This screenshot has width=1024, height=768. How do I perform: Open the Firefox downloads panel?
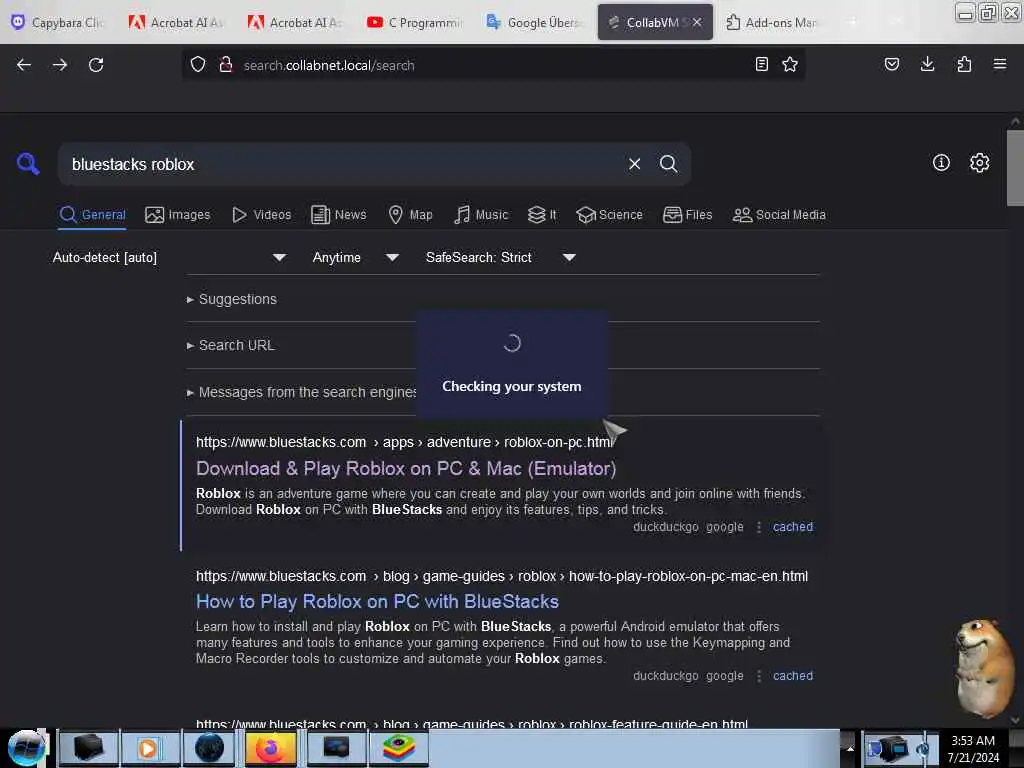click(x=927, y=64)
